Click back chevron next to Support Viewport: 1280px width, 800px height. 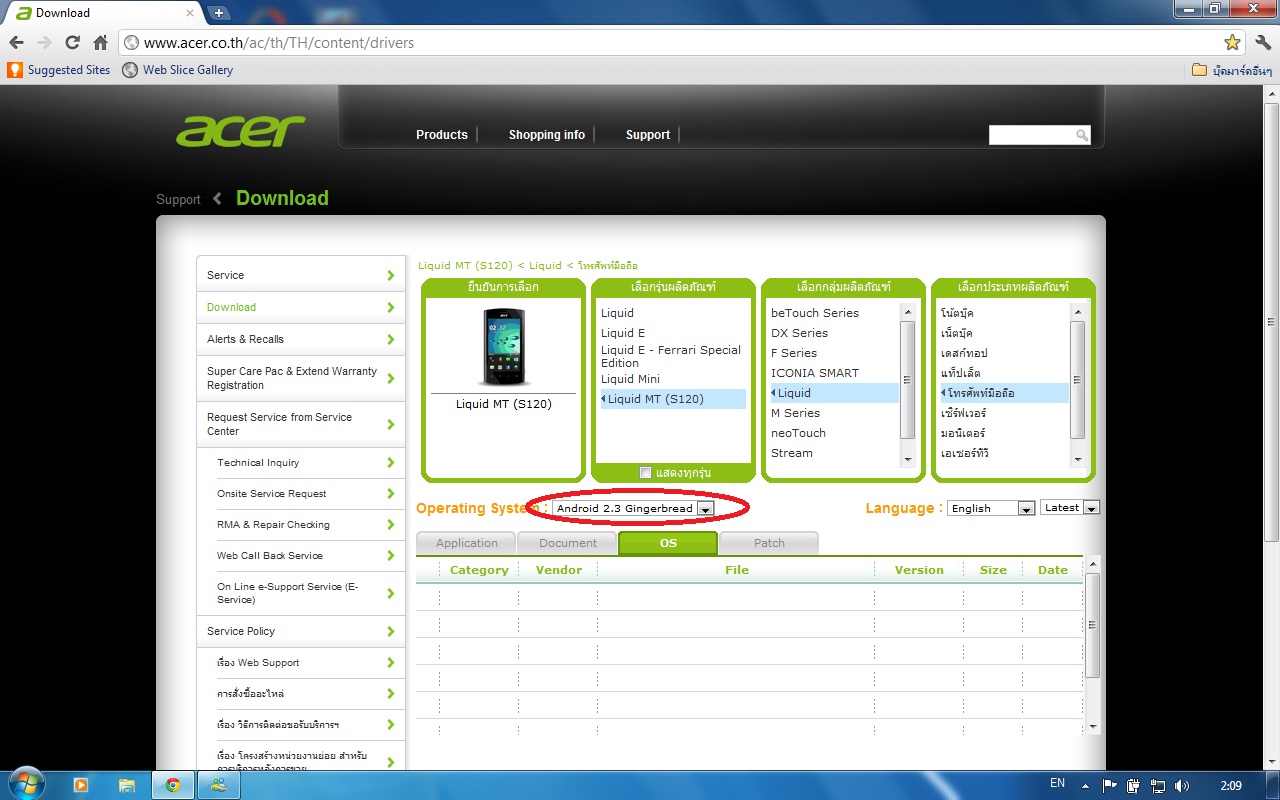[217, 199]
